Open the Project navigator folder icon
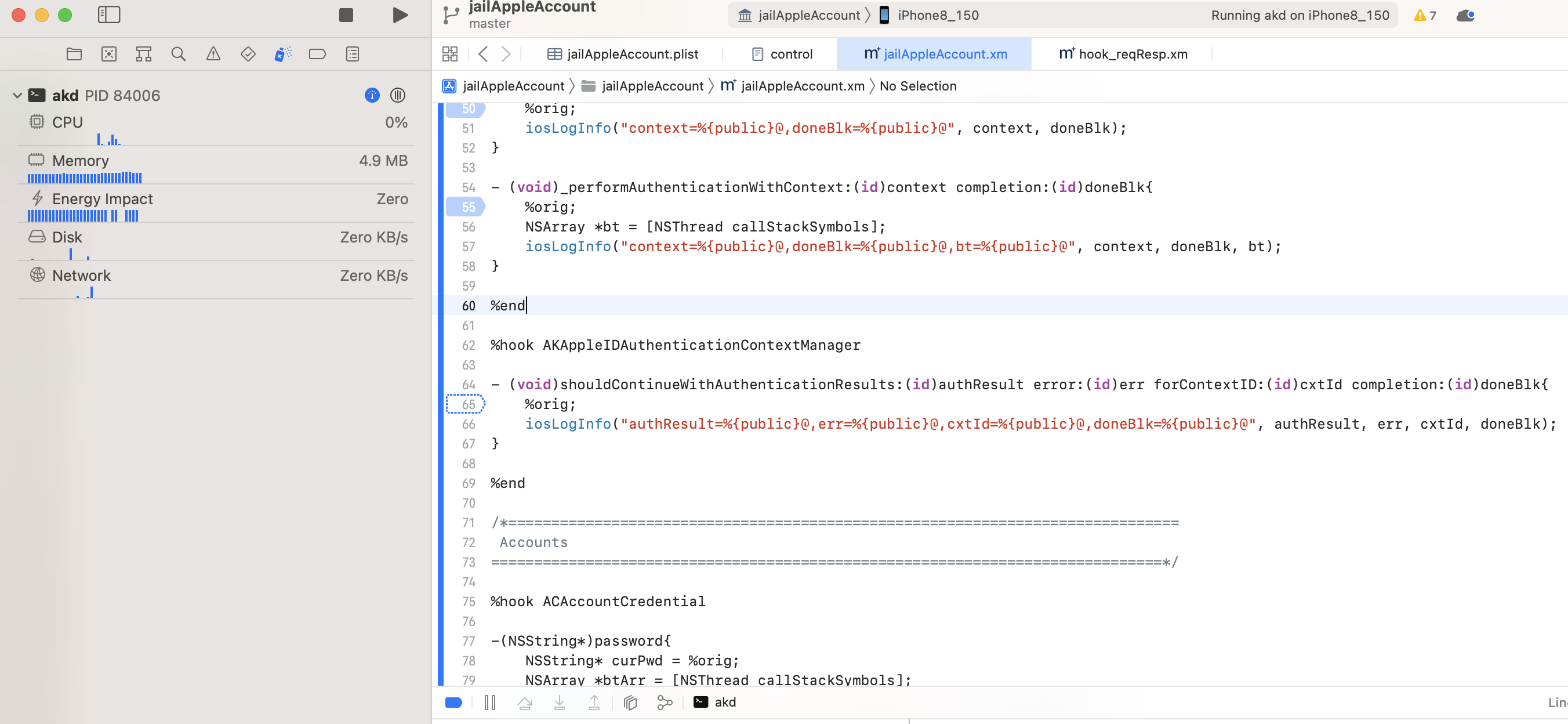The image size is (1568, 724). pos(74,54)
